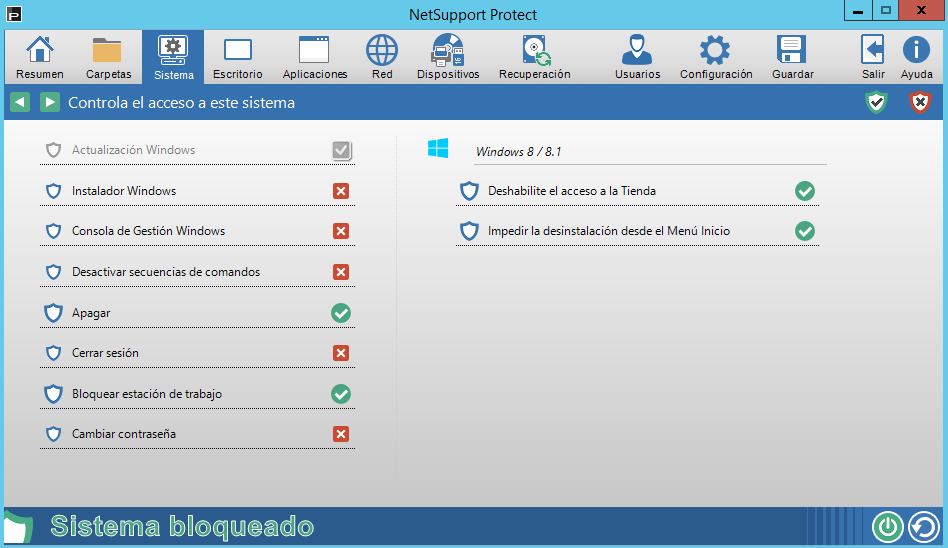The width and height of the screenshot is (948, 548).
Task: Close the NetSupport Protect window
Action: pos(921,10)
